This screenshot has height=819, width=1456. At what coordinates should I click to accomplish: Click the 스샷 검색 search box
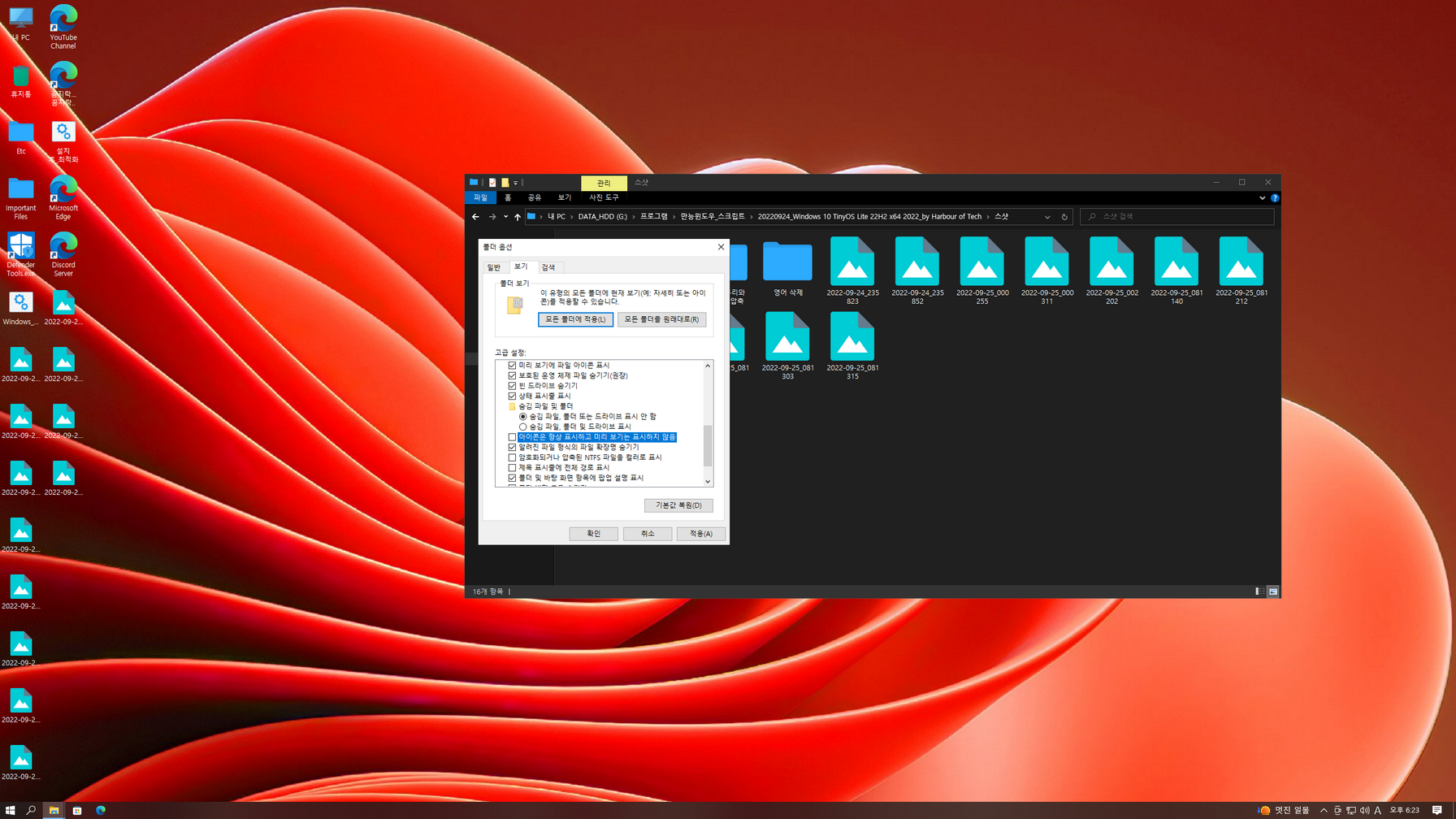(x=1176, y=217)
